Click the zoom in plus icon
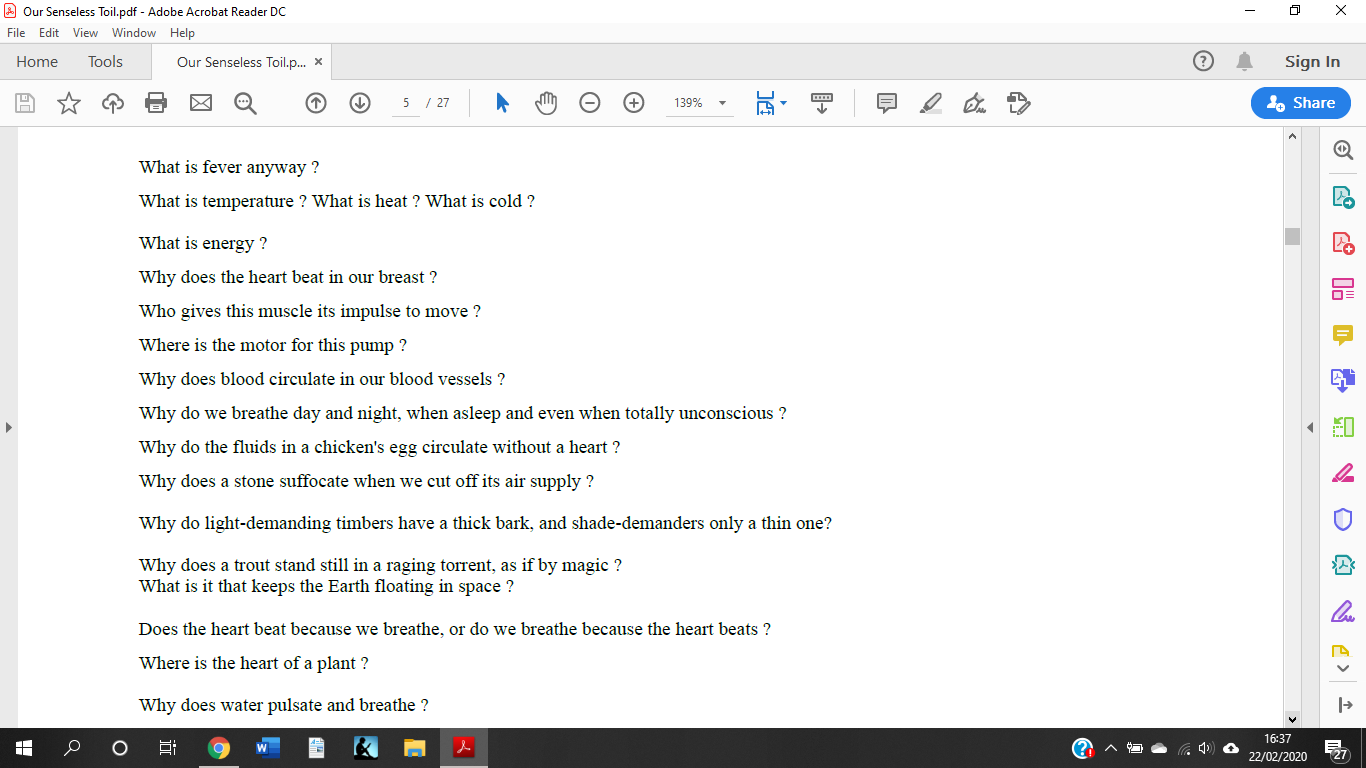Viewport: 1366px width, 768px height. click(634, 103)
